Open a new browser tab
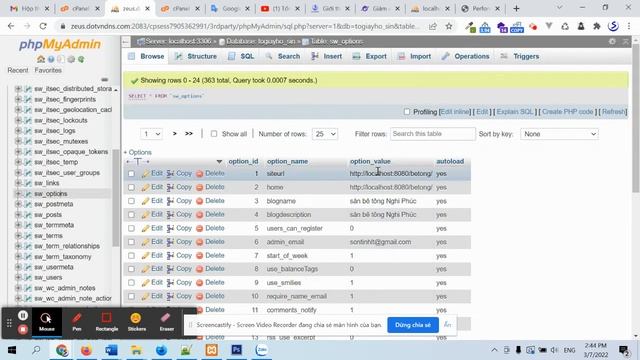The image size is (640, 360). click(516, 8)
